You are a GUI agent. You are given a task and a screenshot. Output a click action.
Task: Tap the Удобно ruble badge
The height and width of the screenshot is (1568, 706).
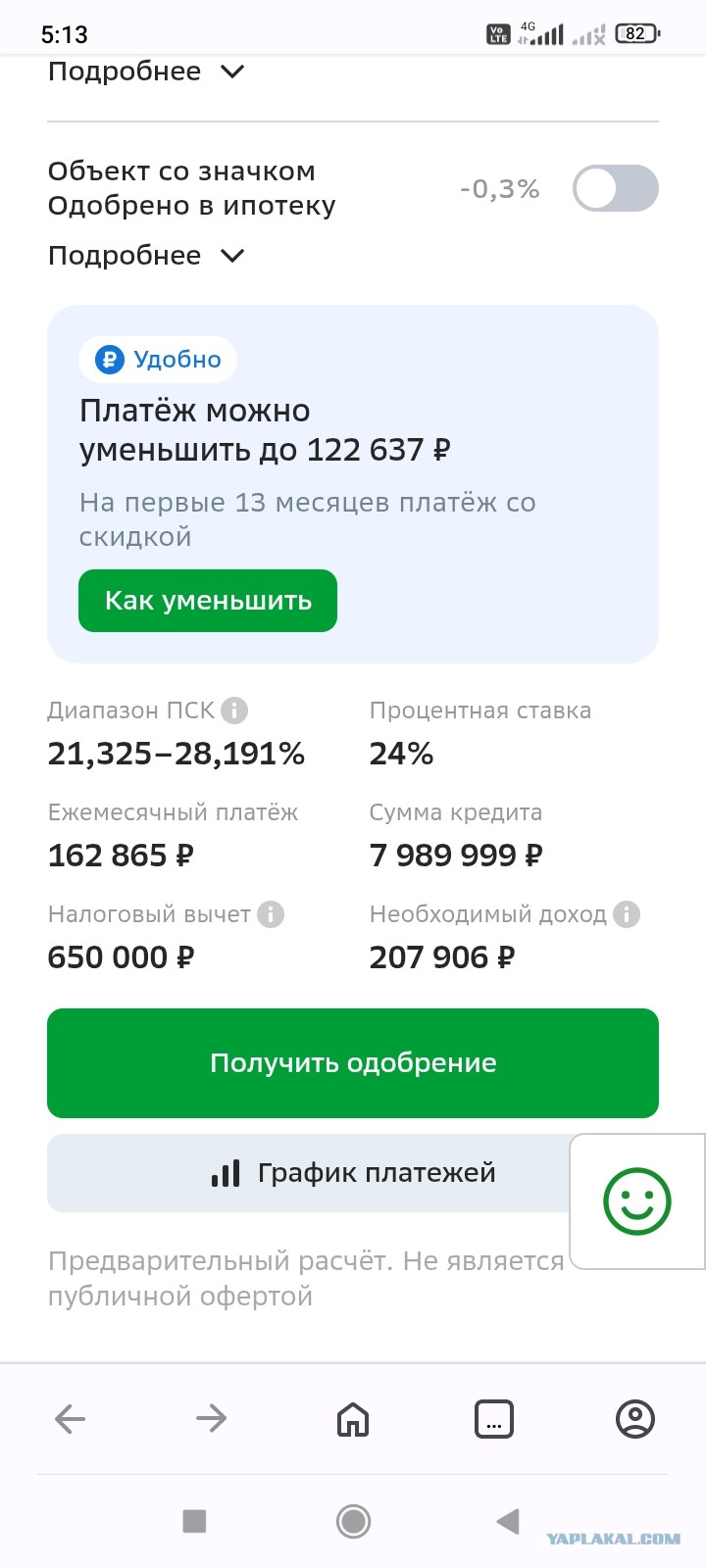tap(158, 360)
